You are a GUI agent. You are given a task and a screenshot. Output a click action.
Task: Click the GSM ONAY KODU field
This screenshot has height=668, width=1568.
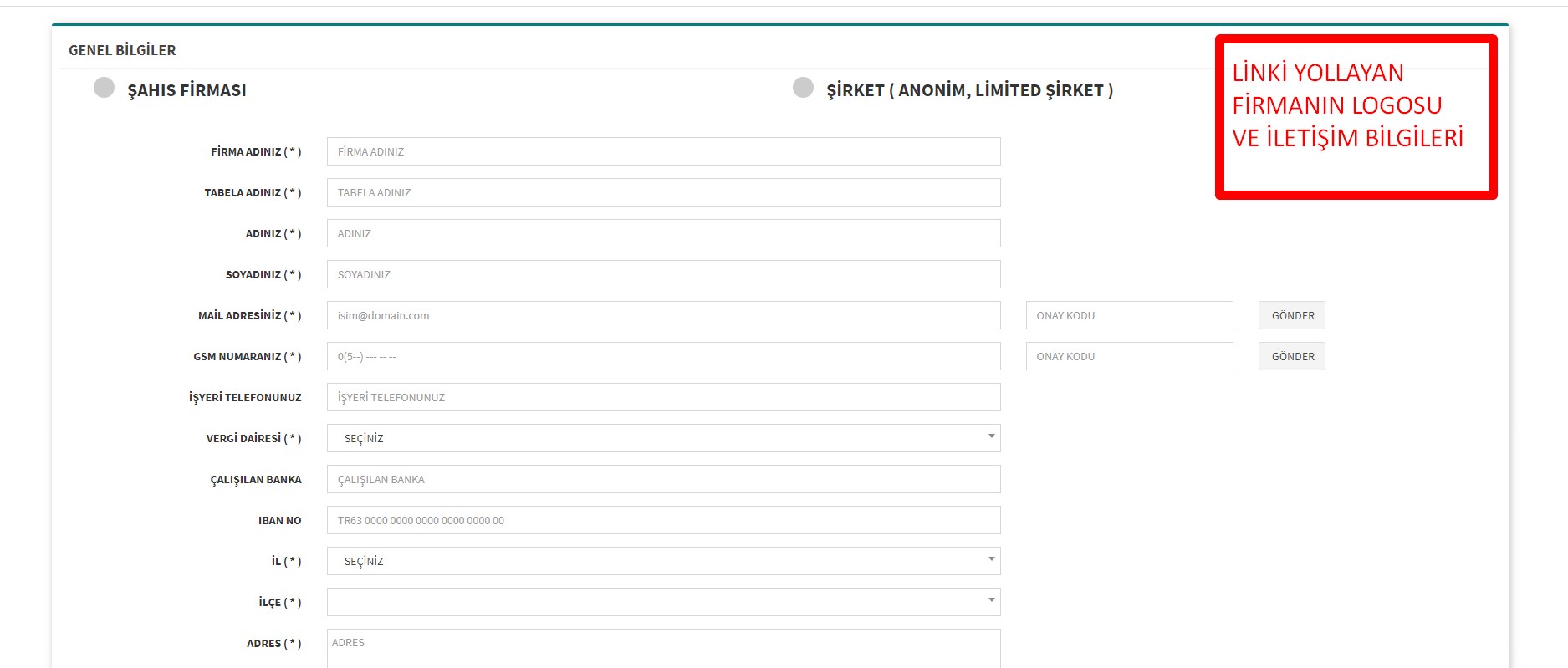[1128, 356]
